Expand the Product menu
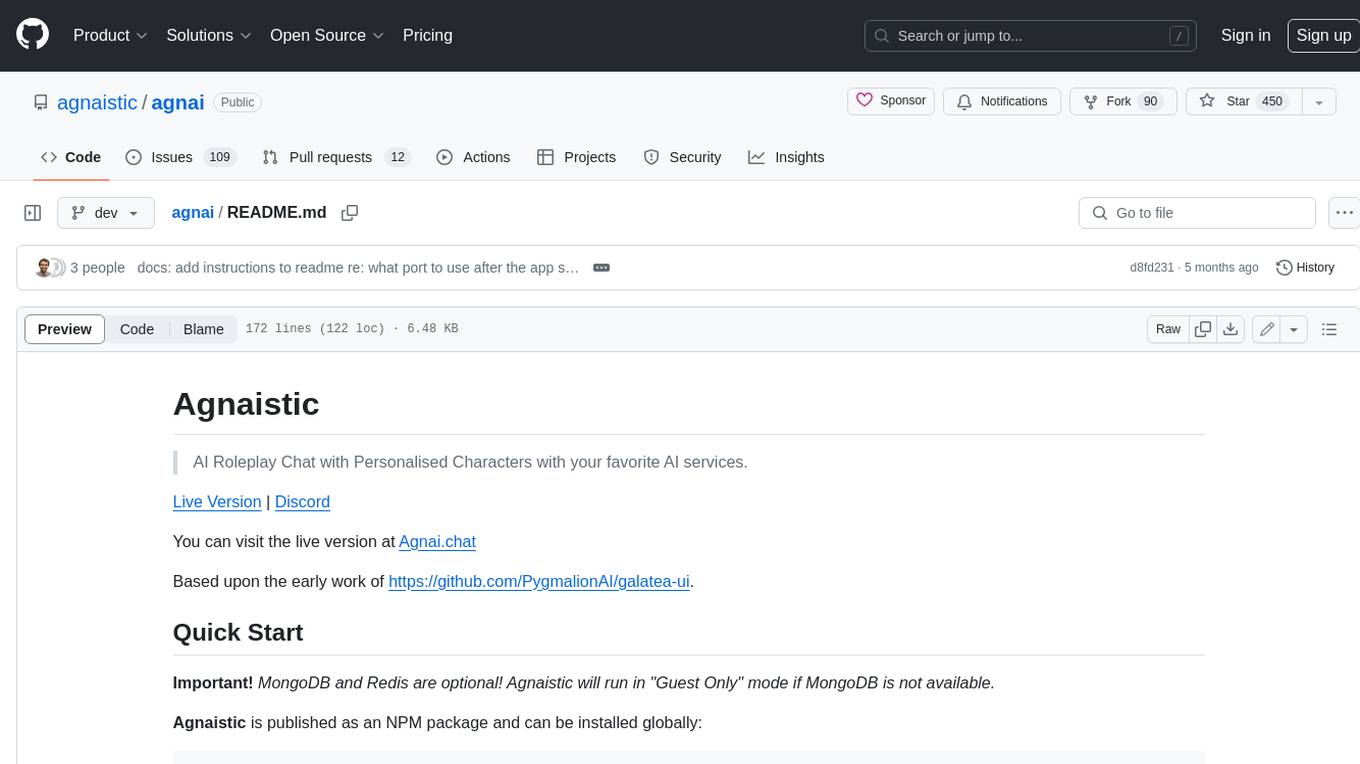 pyautogui.click(x=110, y=35)
